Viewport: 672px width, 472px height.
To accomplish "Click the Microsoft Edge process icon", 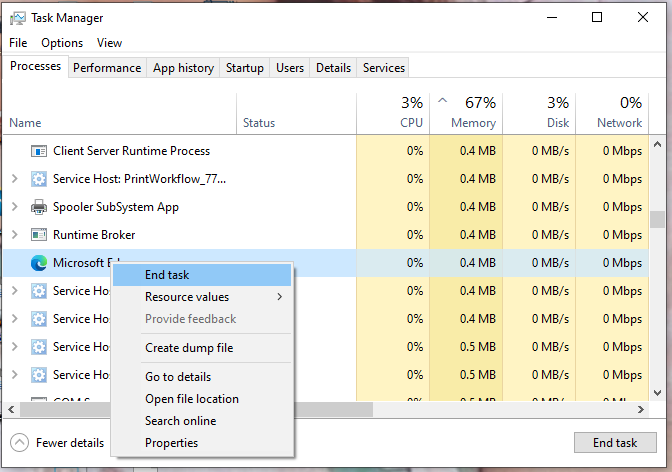I will tap(39, 263).
